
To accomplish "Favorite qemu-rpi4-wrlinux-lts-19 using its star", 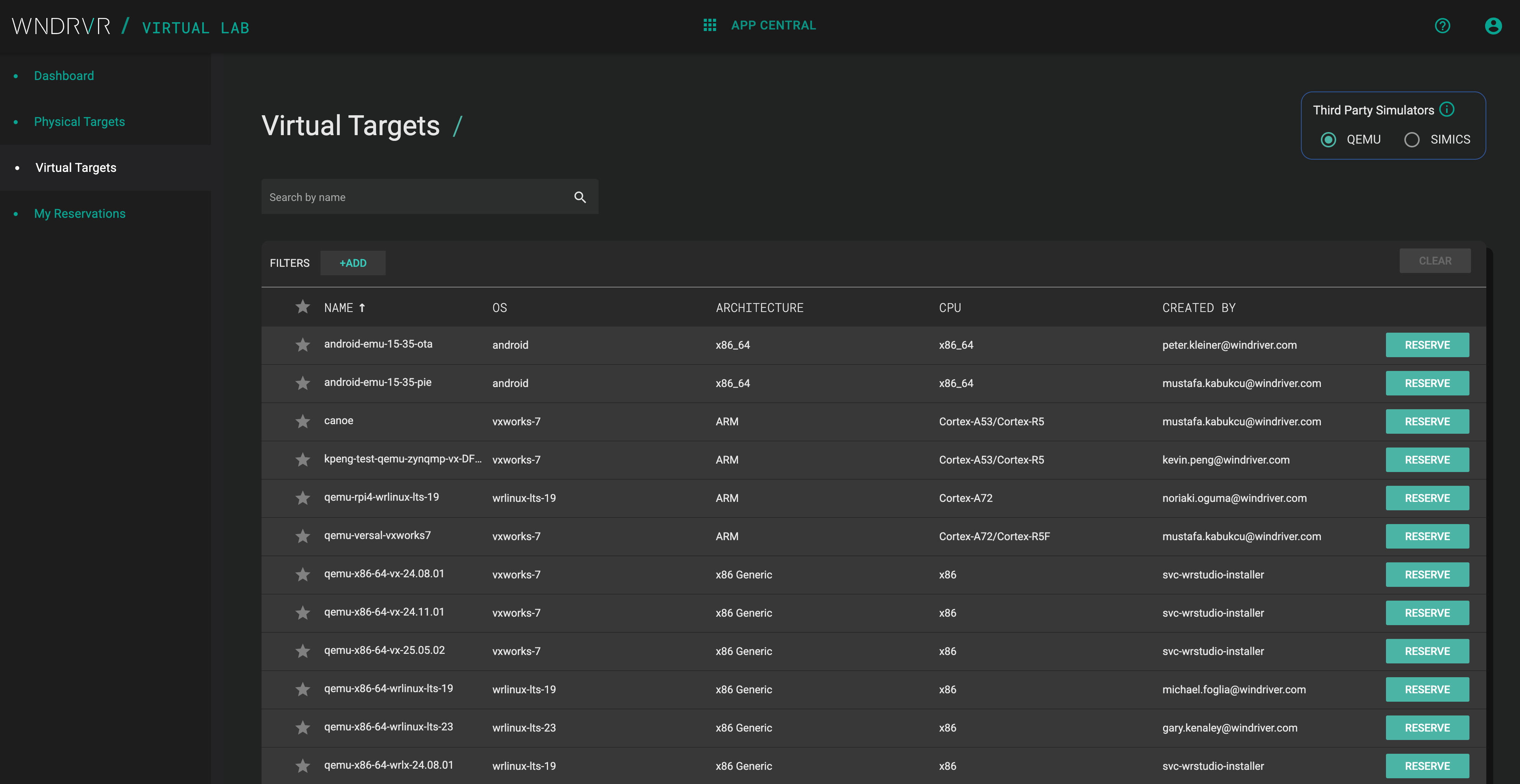I will pyautogui.click(x=303, y=498).
